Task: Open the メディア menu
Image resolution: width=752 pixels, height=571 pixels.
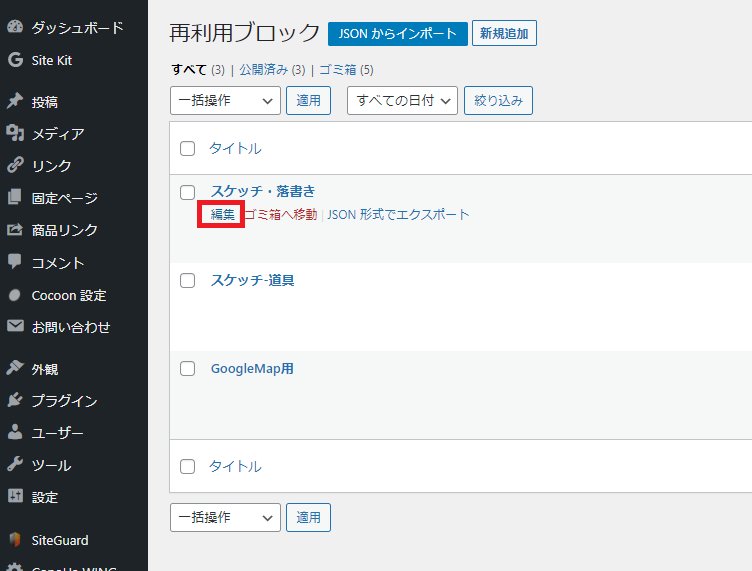Action: [58, 134]
